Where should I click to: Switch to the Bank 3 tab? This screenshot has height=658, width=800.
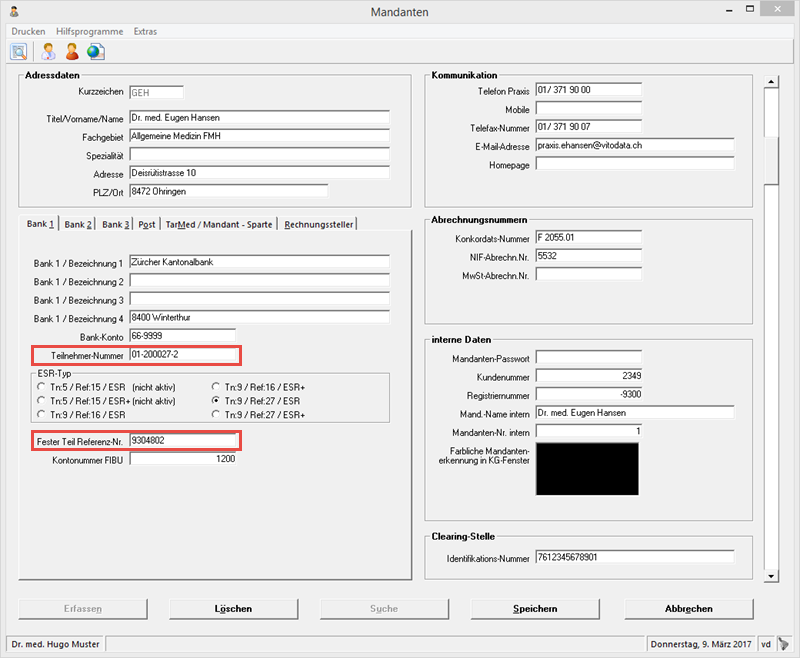tap(115, 224)
